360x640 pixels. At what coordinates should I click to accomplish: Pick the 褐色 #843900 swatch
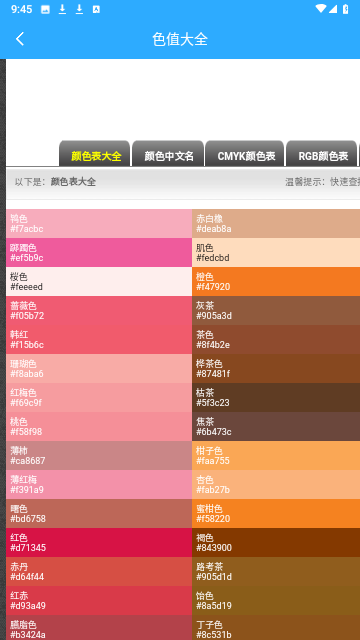276,542
